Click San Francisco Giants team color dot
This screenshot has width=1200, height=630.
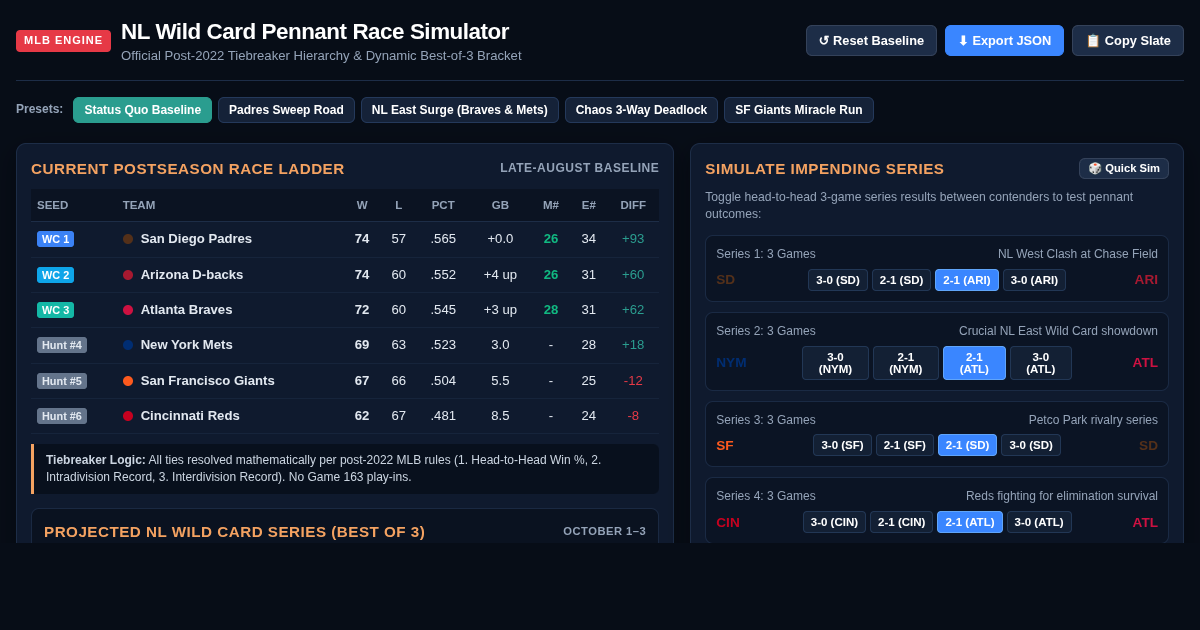click(128, 381)
